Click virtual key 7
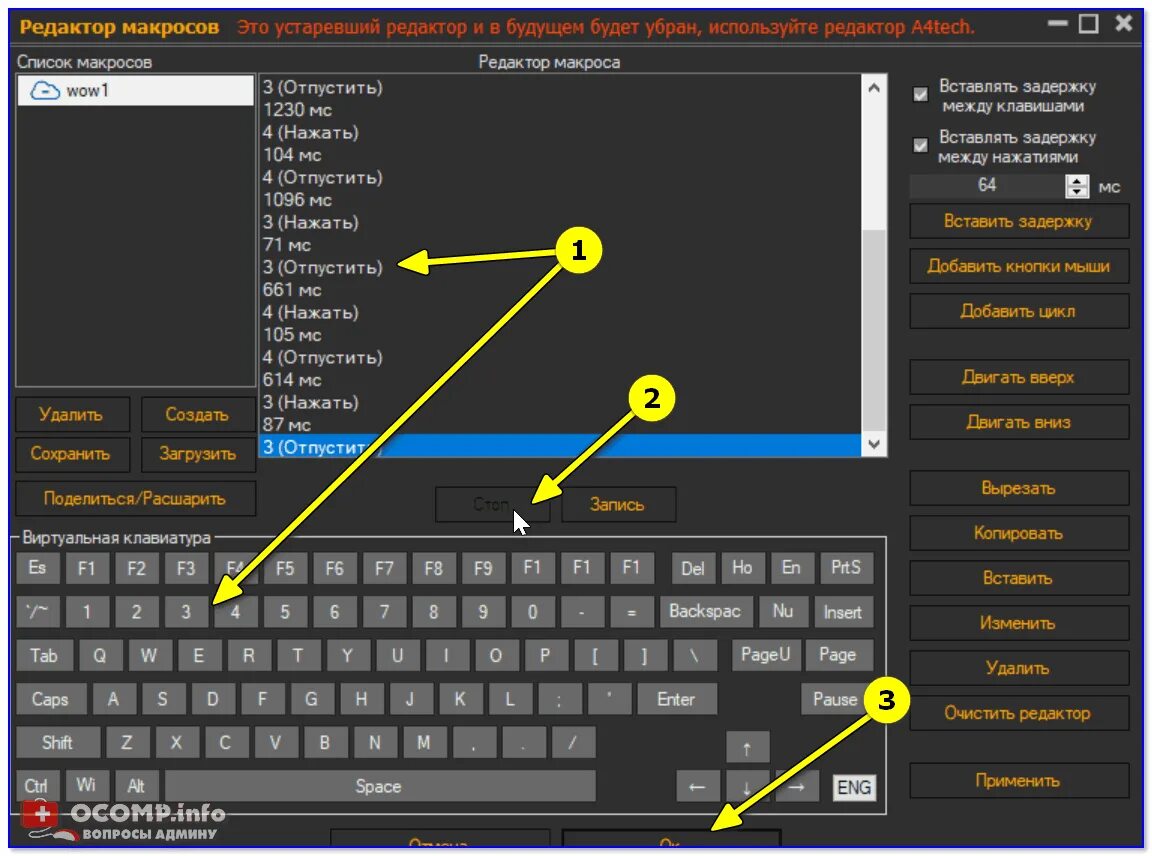Image resolution: width=1152 pixels, height=856 pixels. coord(384,611)
